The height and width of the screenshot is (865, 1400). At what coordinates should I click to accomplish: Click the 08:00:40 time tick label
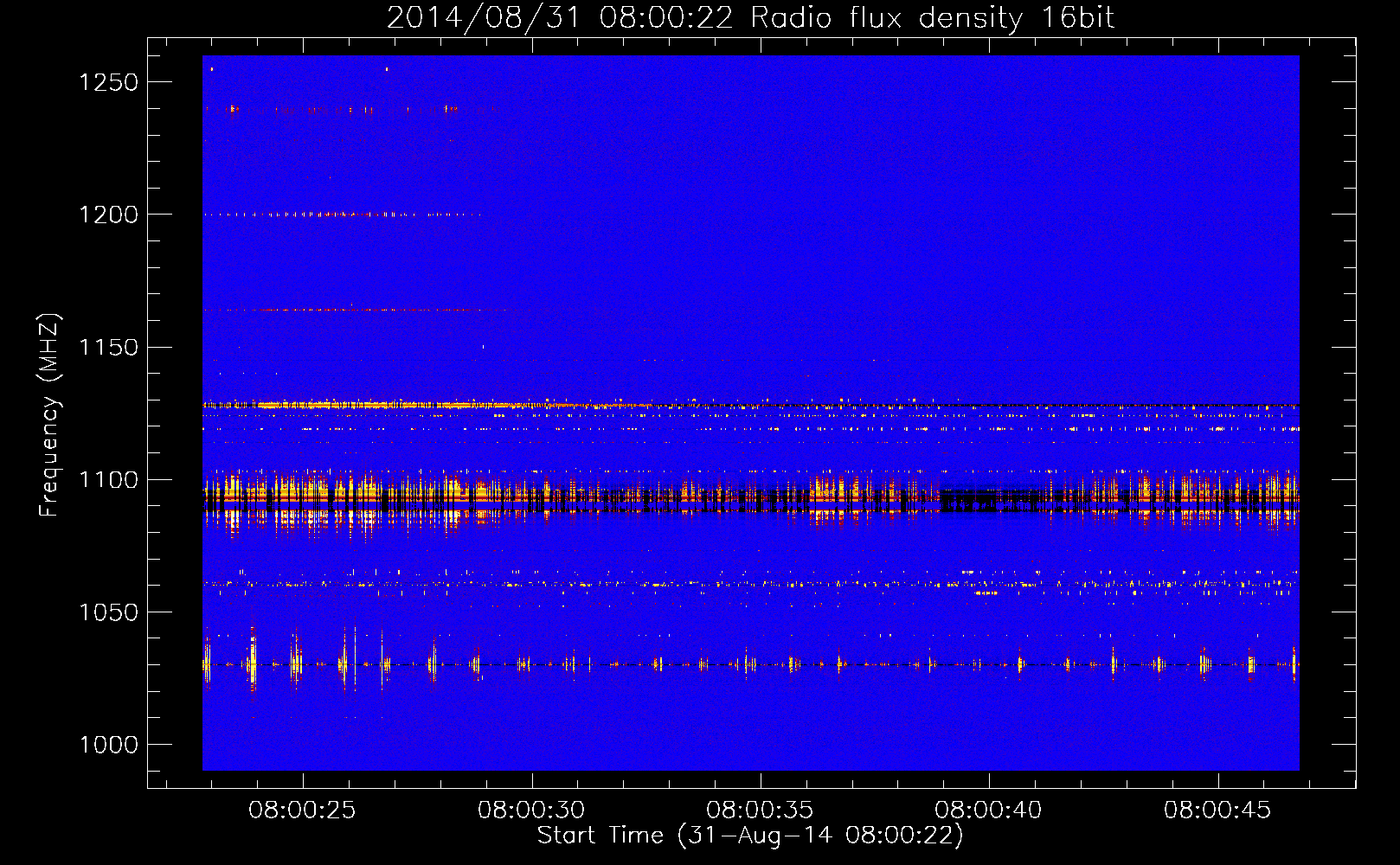(x=988, y=811)
